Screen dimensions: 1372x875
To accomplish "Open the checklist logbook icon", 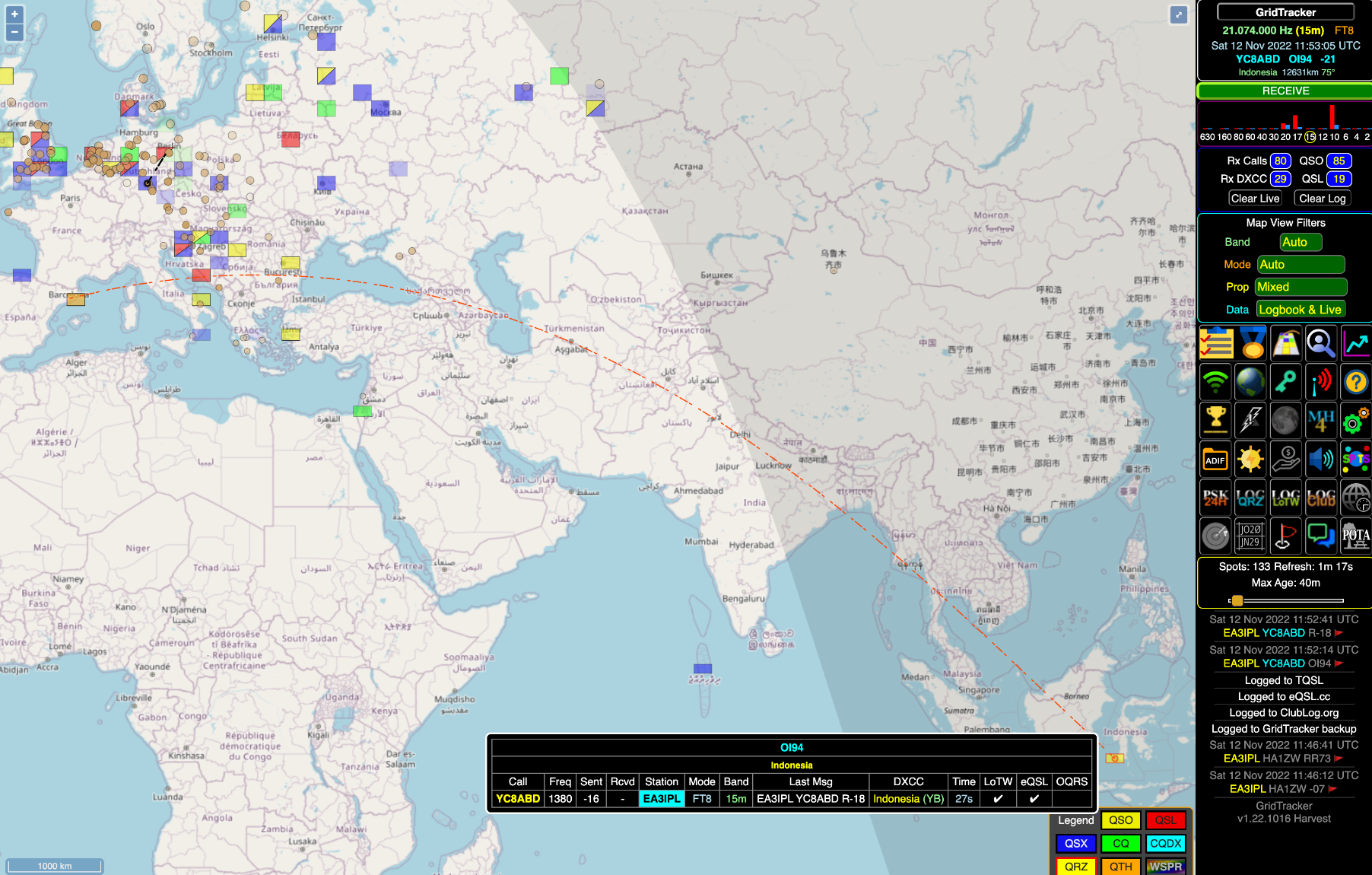I will (1216, 343).
